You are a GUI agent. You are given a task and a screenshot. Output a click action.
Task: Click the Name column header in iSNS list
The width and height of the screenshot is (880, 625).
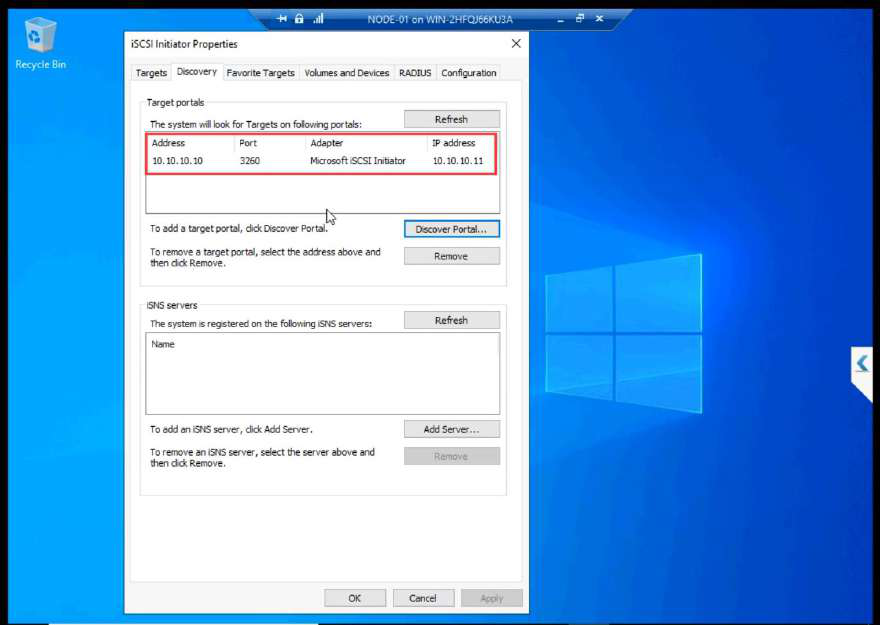(x=163, y=344)
